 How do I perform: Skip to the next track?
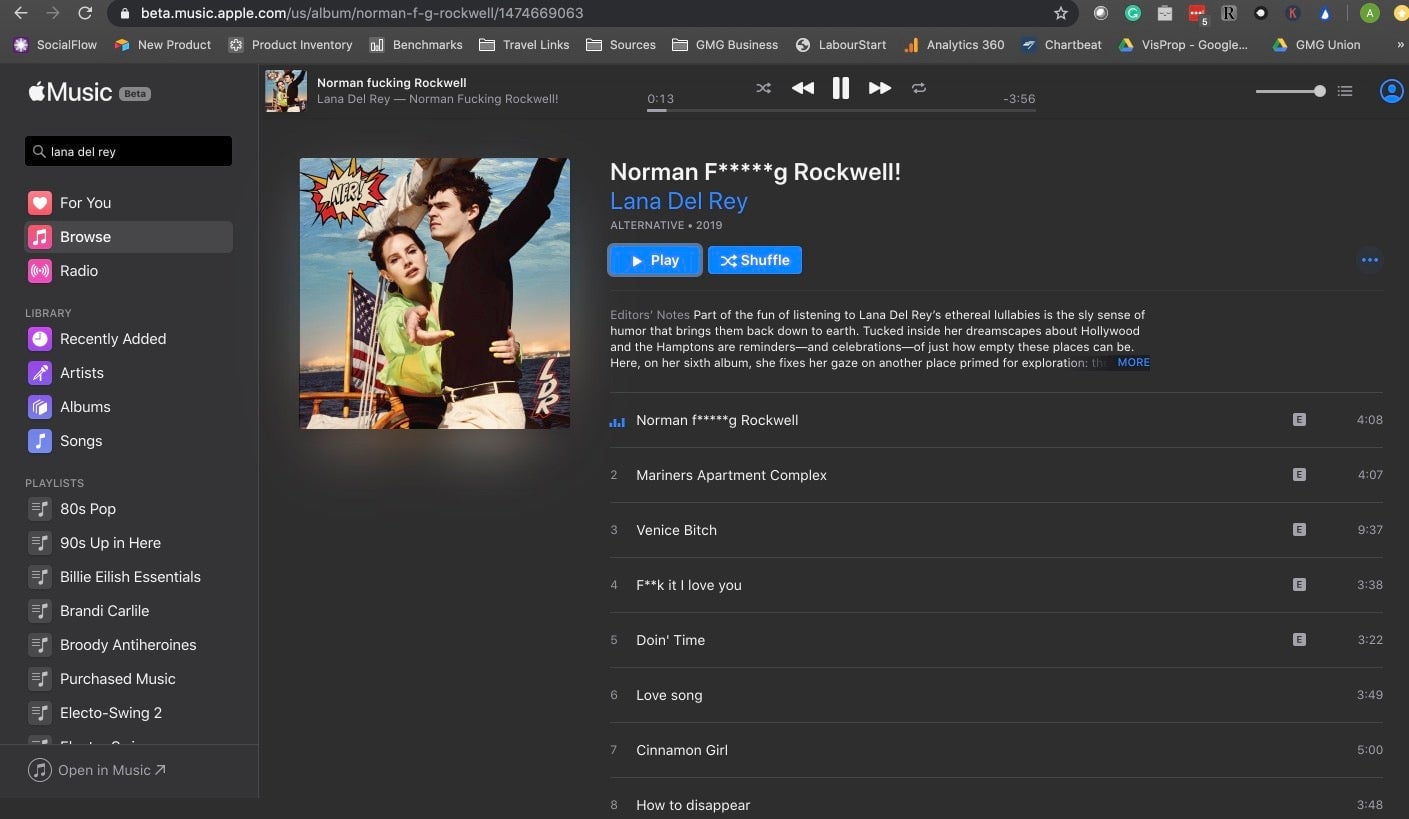pyautogui.click(x=879, y=88)
